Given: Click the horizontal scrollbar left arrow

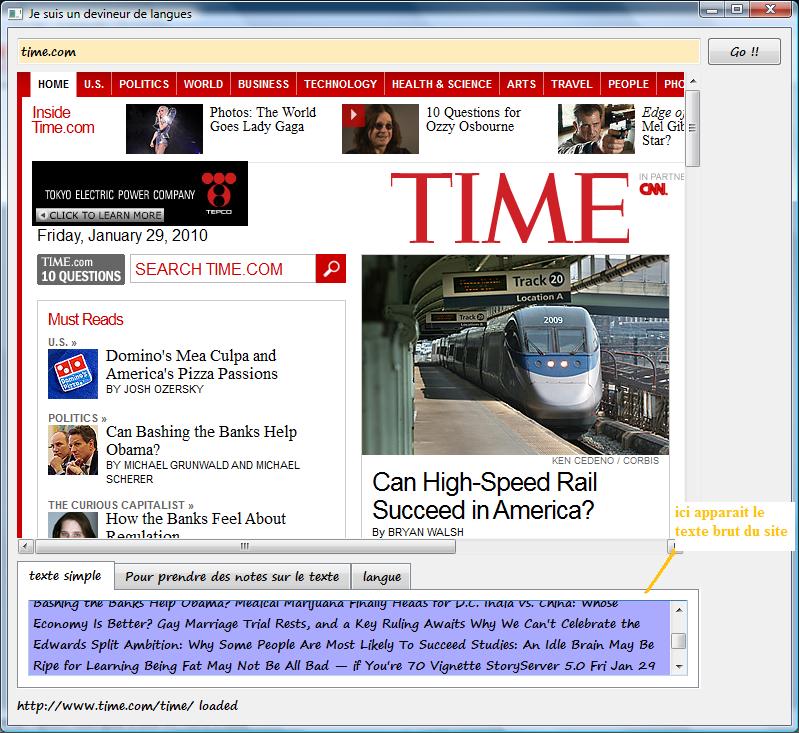Looking at the screenshot, I should (x=25, y=546).
